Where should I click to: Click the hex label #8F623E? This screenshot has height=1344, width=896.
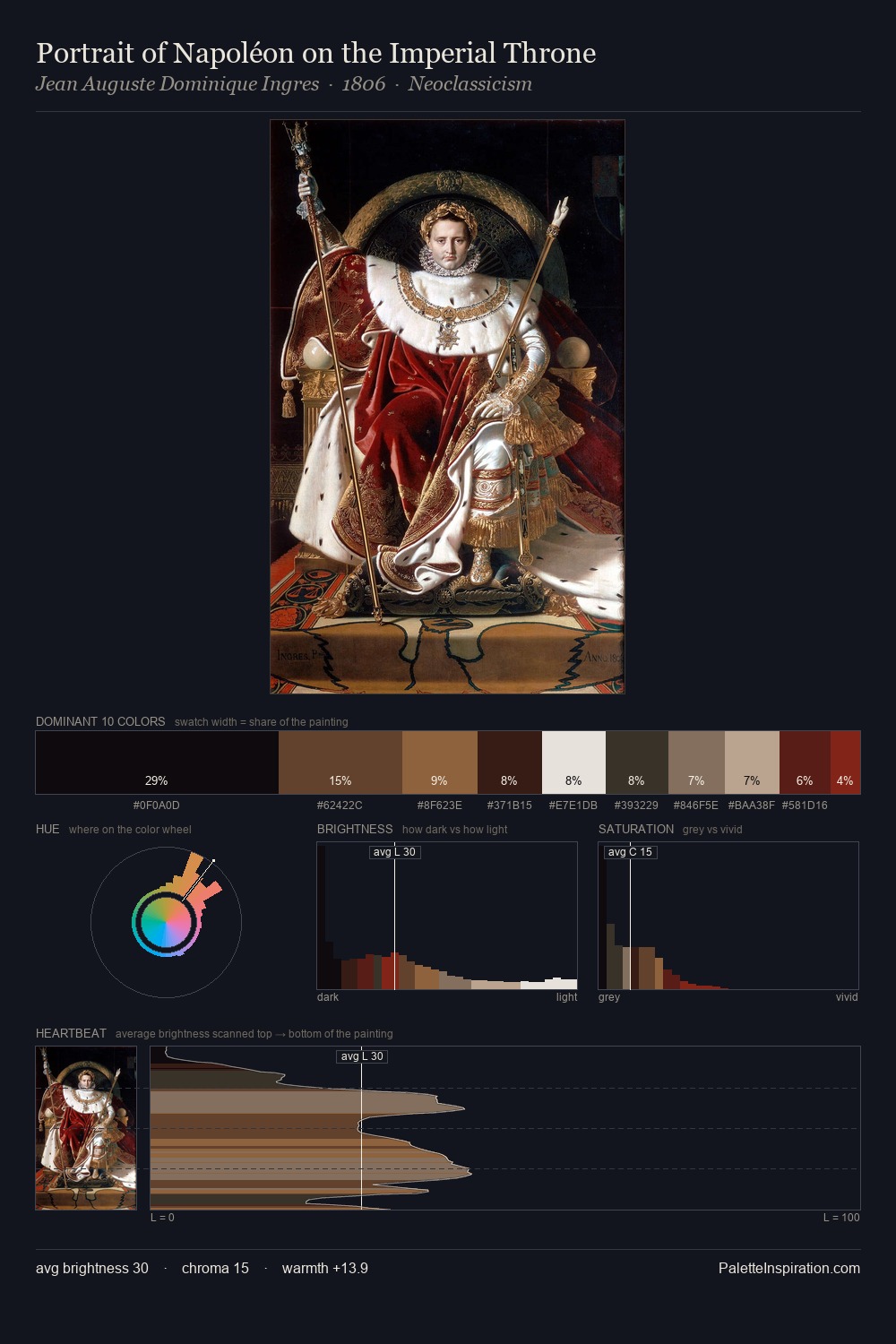(439, 806)
